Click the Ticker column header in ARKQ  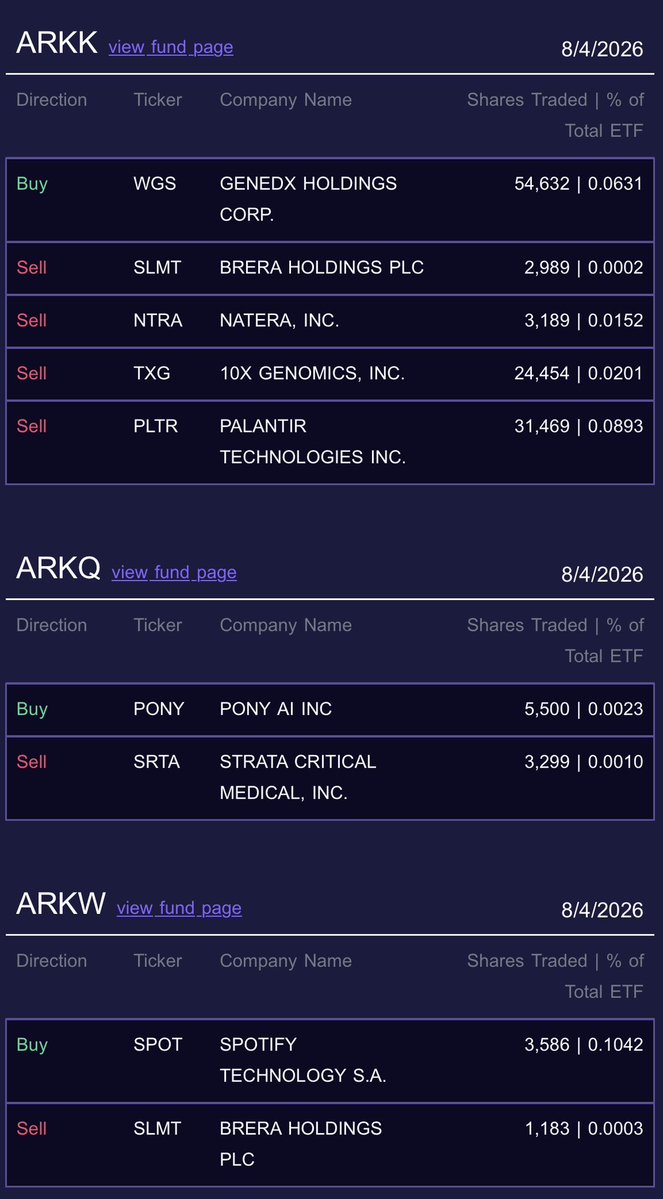(158, 625)
